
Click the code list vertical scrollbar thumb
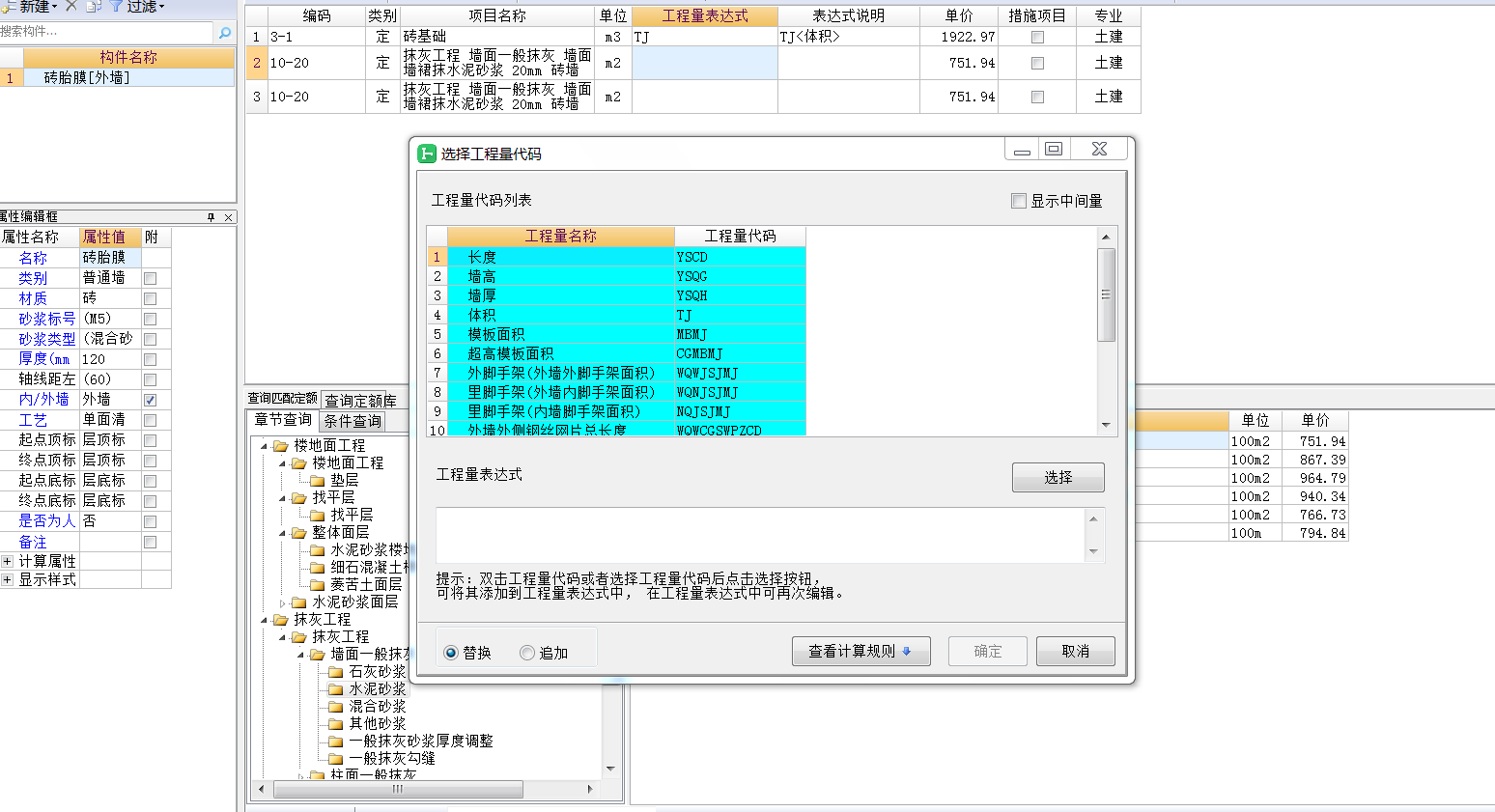tap(1106, 294)
